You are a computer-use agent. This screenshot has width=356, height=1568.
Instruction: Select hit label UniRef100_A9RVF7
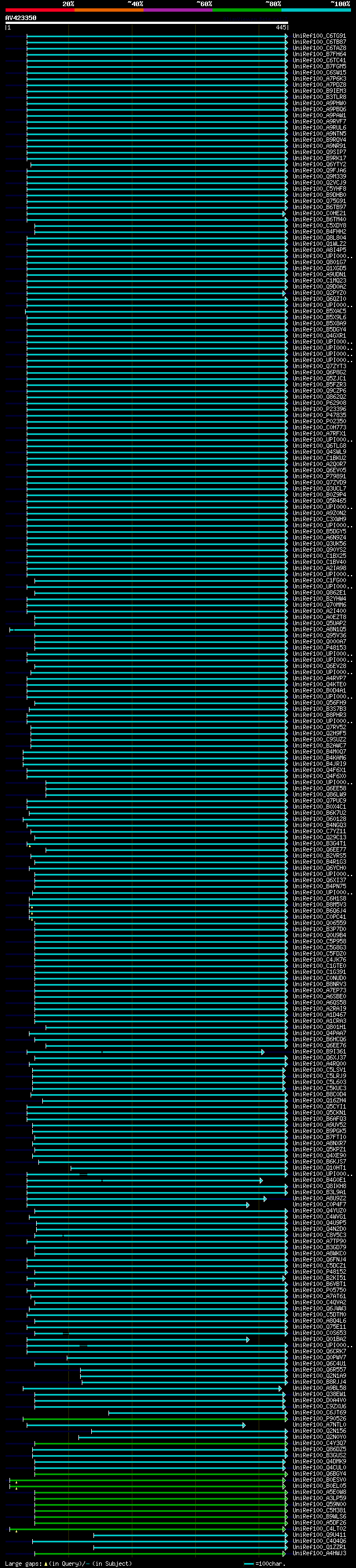319,121
